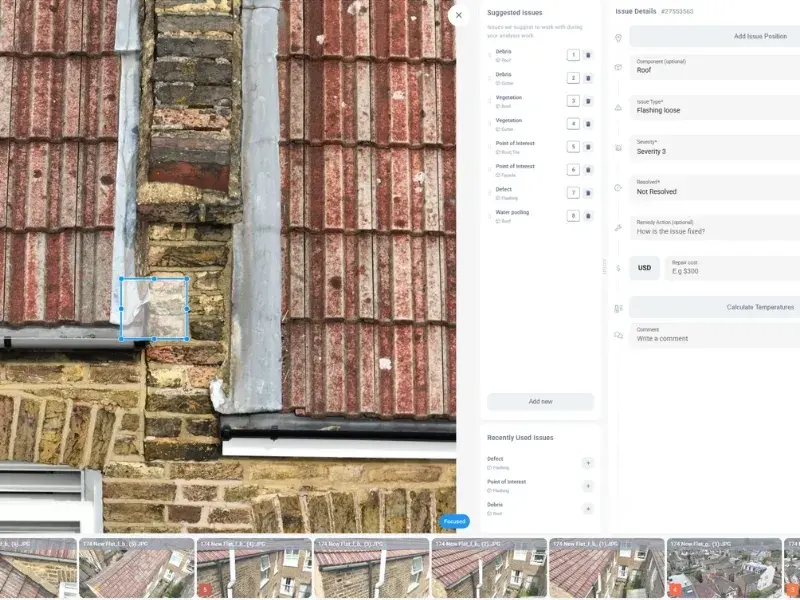Delete the Defect Flashing suggested issue
The width and height of the screenshot is (800, 600).
[x=588, y=193]
